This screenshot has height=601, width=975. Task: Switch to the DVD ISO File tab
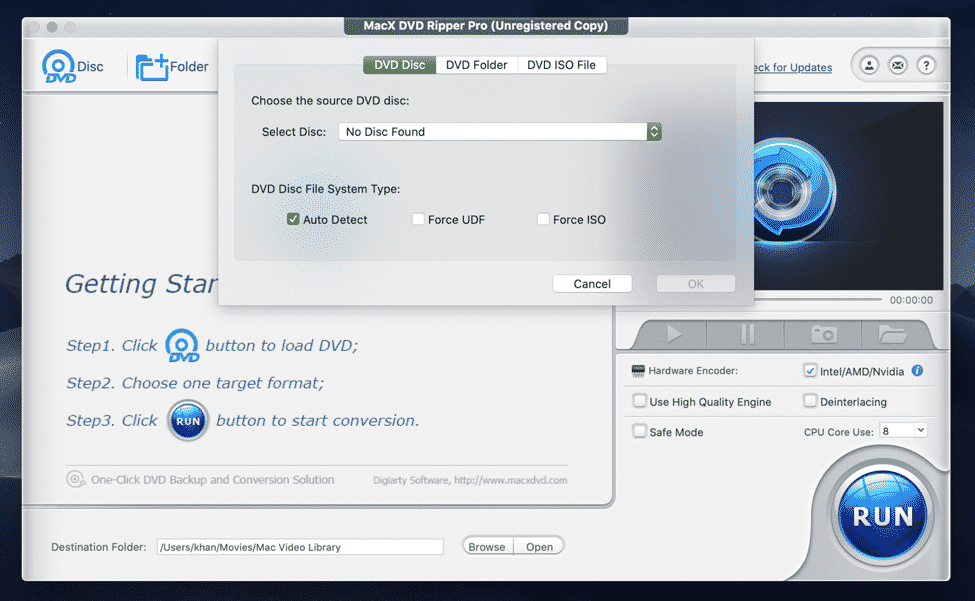[x=561, y=65]
